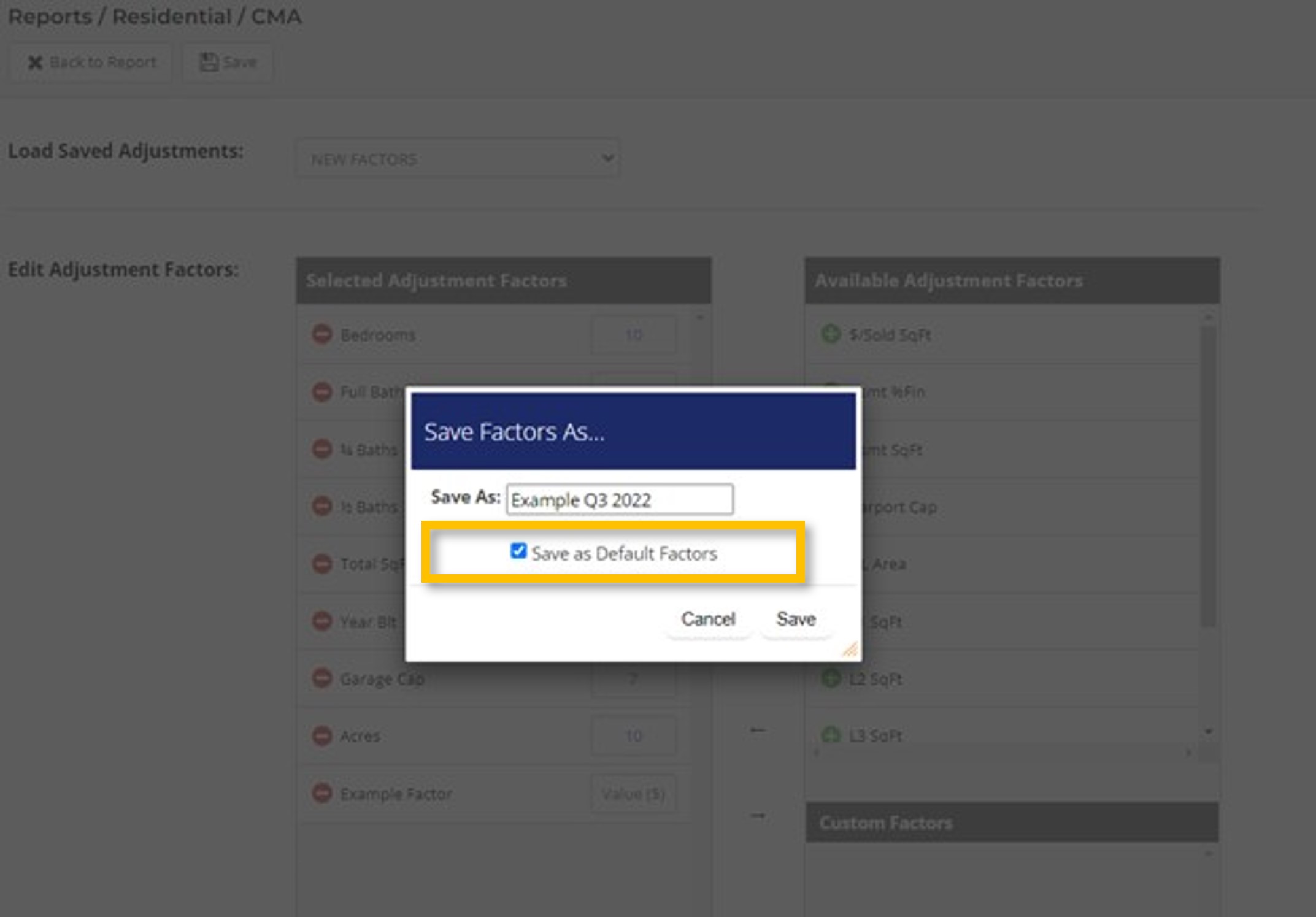Click top toolbar Save with disk icon

(x=228, y=63)
